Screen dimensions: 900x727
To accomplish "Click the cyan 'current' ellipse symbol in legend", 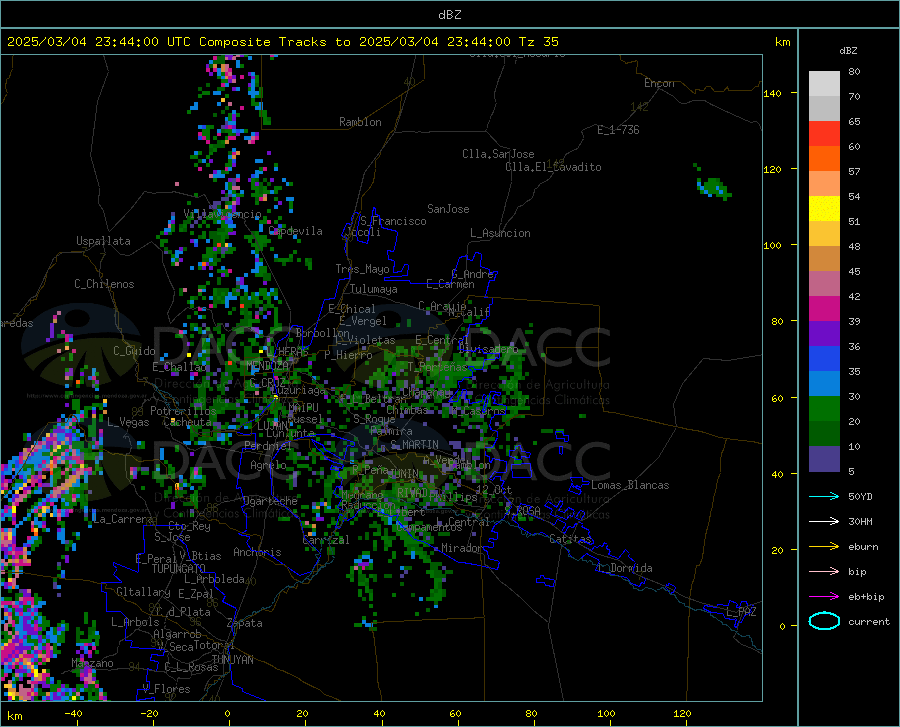I will (x=824, y=621).
